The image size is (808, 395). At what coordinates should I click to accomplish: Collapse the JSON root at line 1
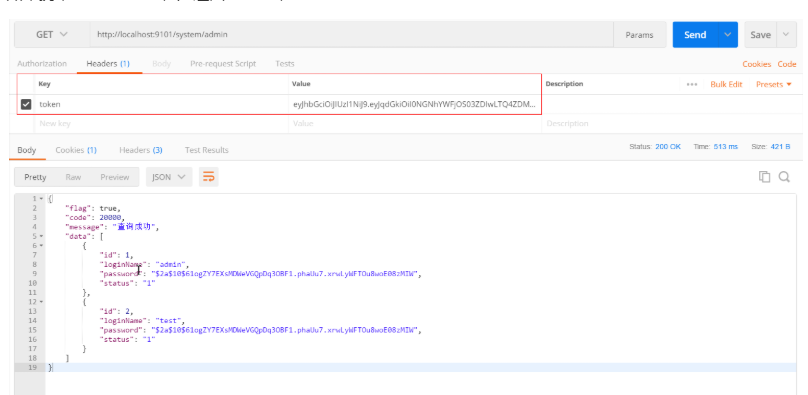pyautogui.click(x=41, y=199)
